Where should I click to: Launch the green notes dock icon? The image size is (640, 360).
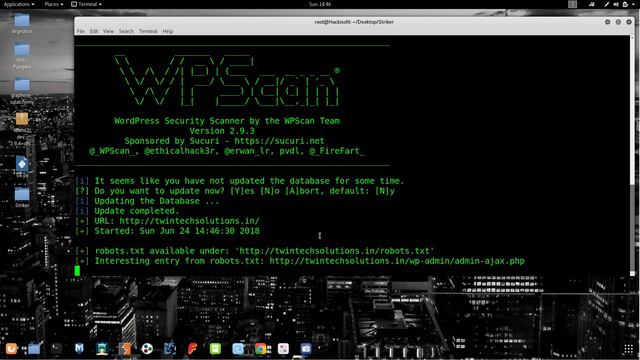coord(215,349)
